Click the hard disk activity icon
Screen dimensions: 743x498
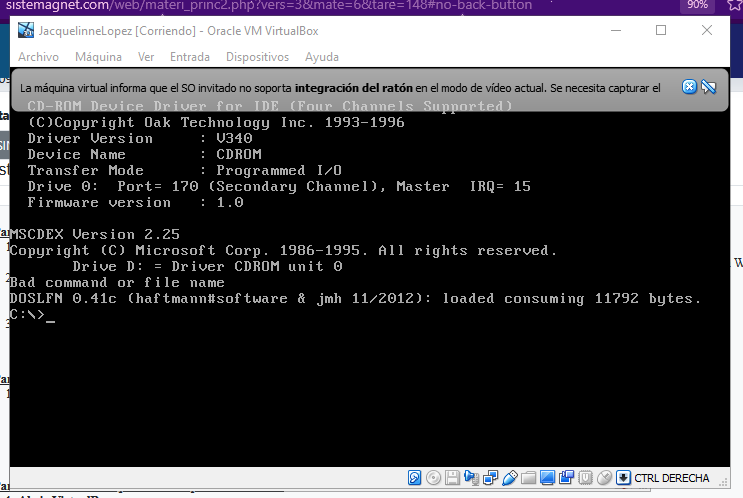(417, 478)
